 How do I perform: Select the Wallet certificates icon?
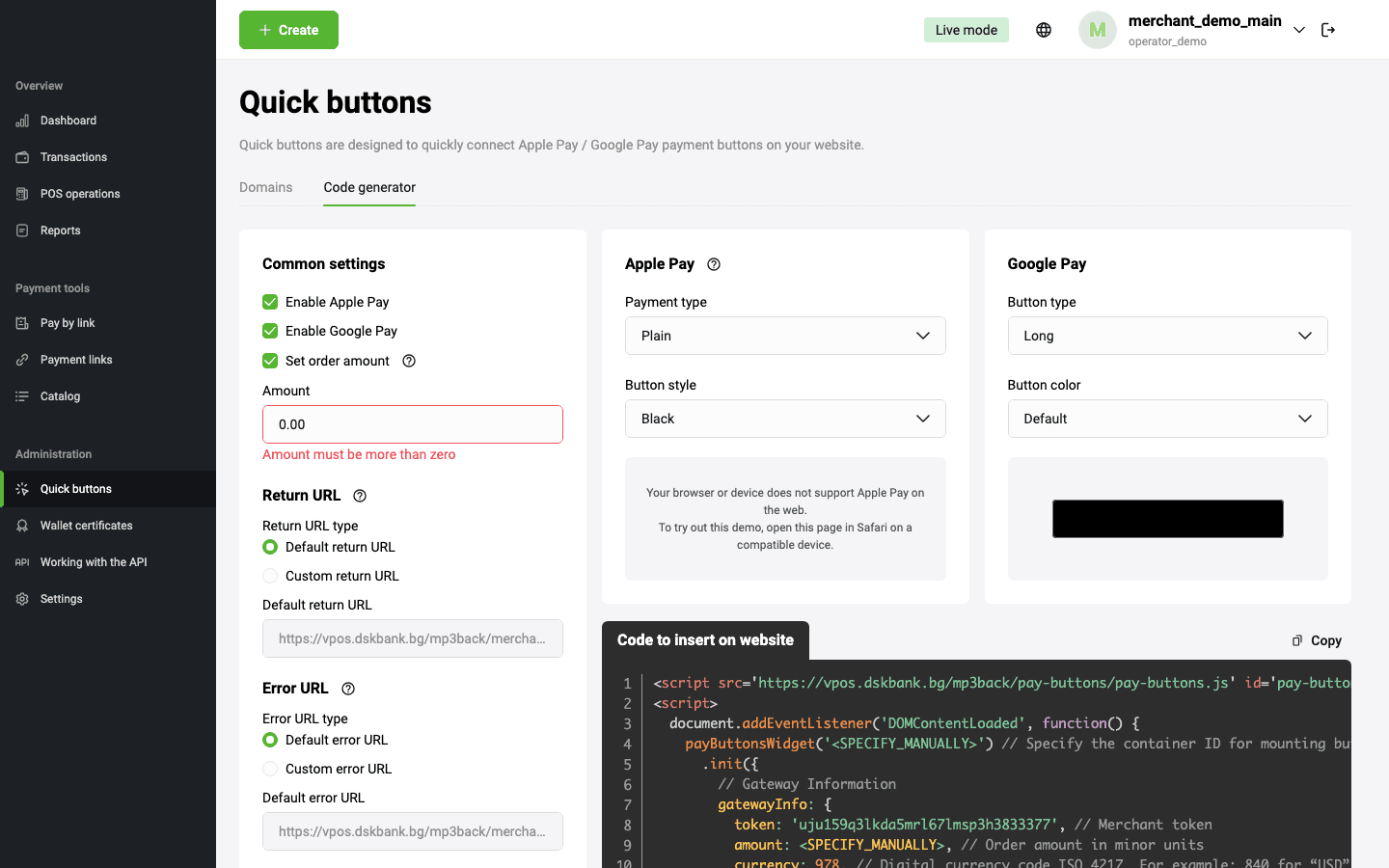[x=21, y=525]
